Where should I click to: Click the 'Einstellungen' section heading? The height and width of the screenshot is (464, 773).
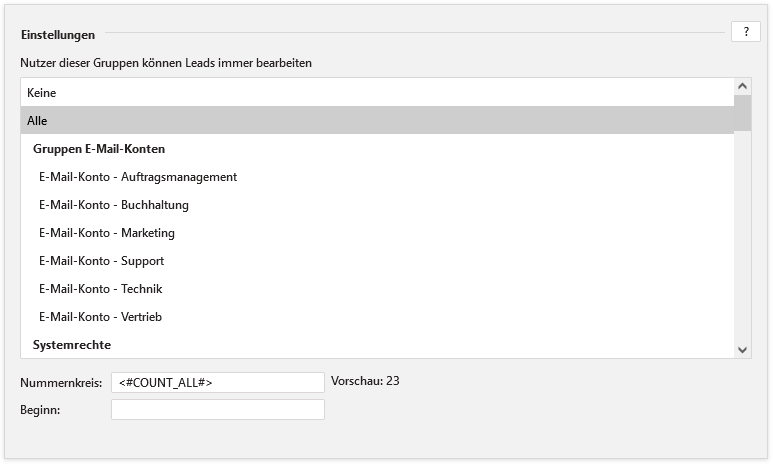(58, 35)
